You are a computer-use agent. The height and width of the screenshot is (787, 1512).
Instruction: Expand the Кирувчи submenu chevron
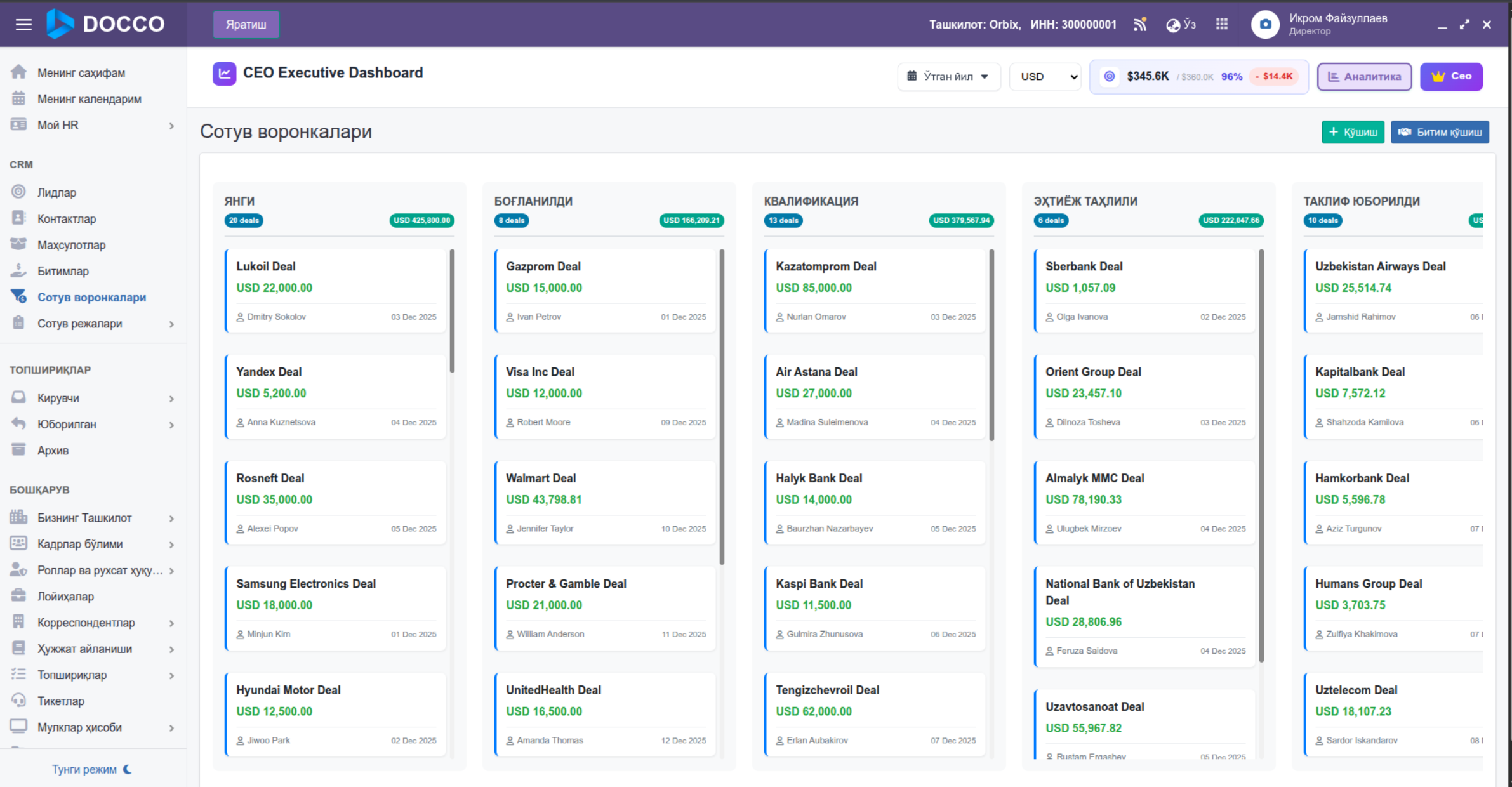(x=171, y=399)
